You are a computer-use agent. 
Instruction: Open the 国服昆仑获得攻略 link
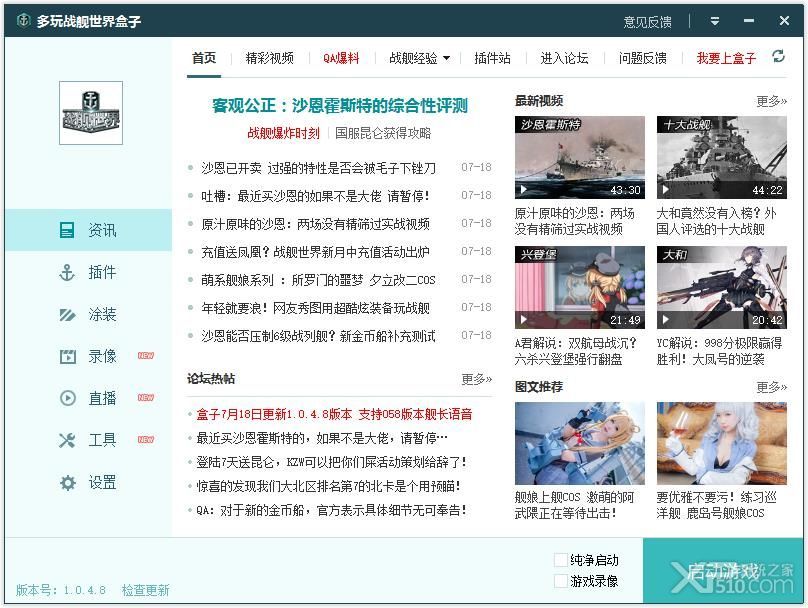[x=383, y=133]
